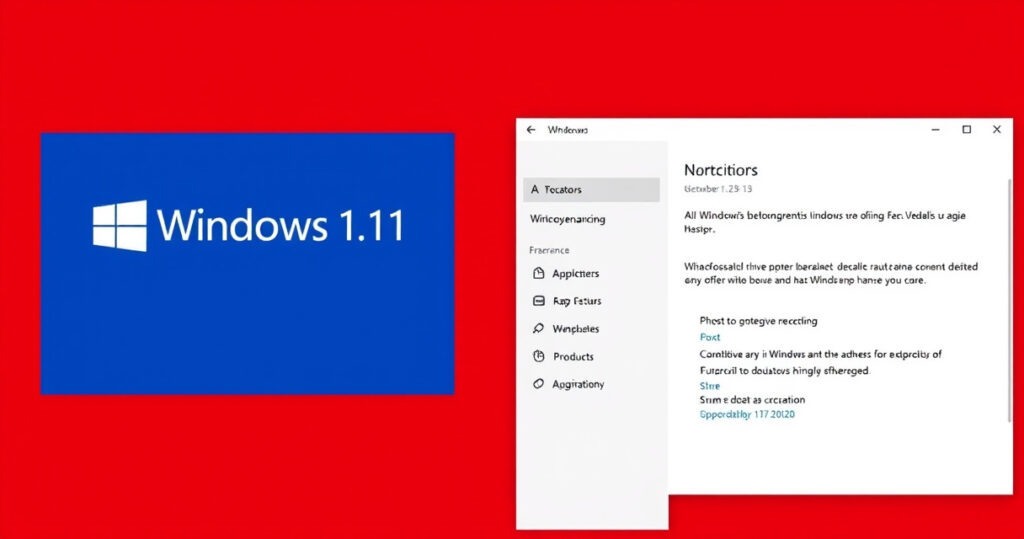
Task: Click the Windows logo on blue banner
Action: pyautogui.click(x=119, y=225)
